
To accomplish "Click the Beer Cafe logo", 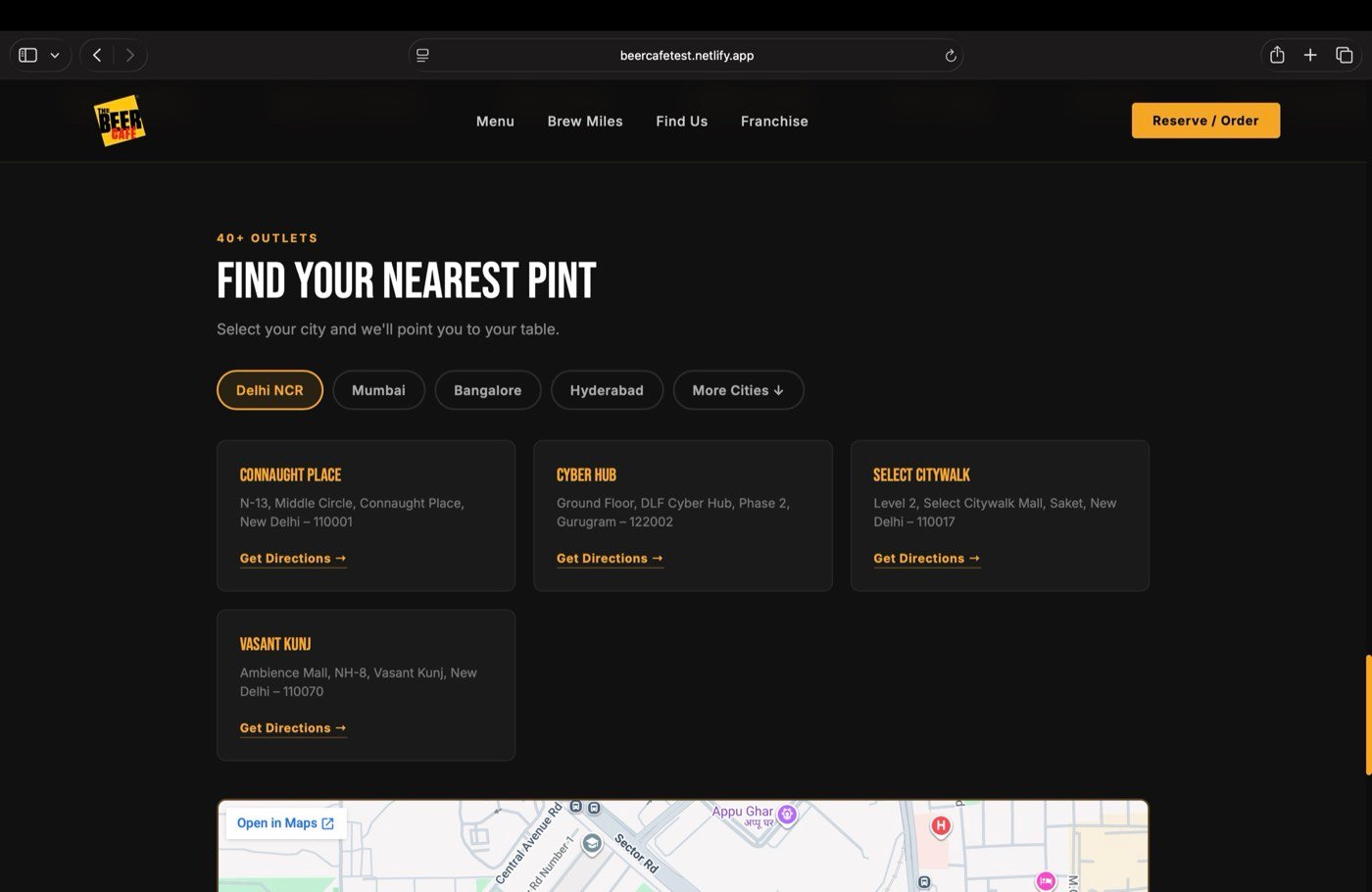I will click(x=120, y=121).
